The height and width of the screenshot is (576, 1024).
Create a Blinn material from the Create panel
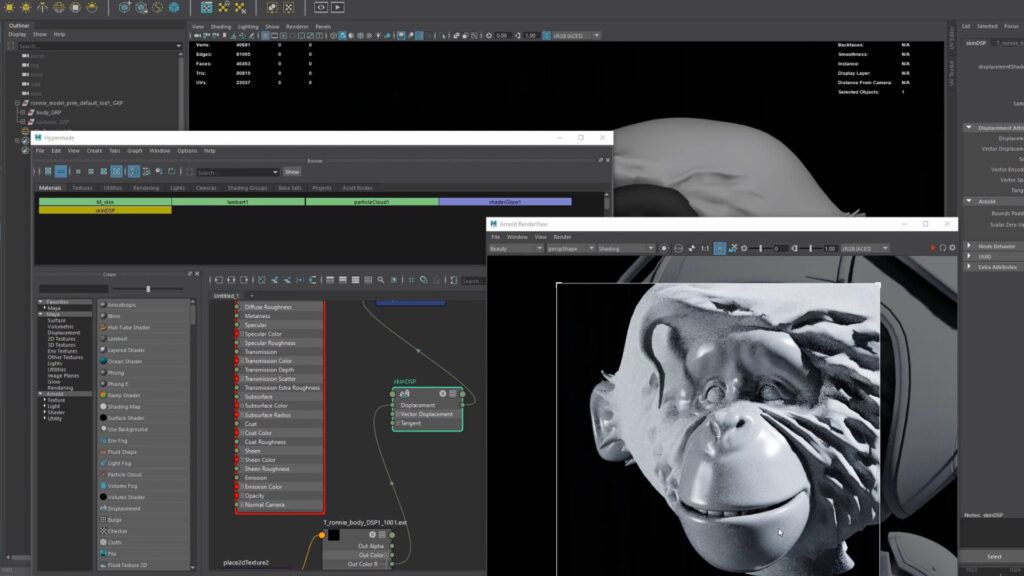point(120,317)
